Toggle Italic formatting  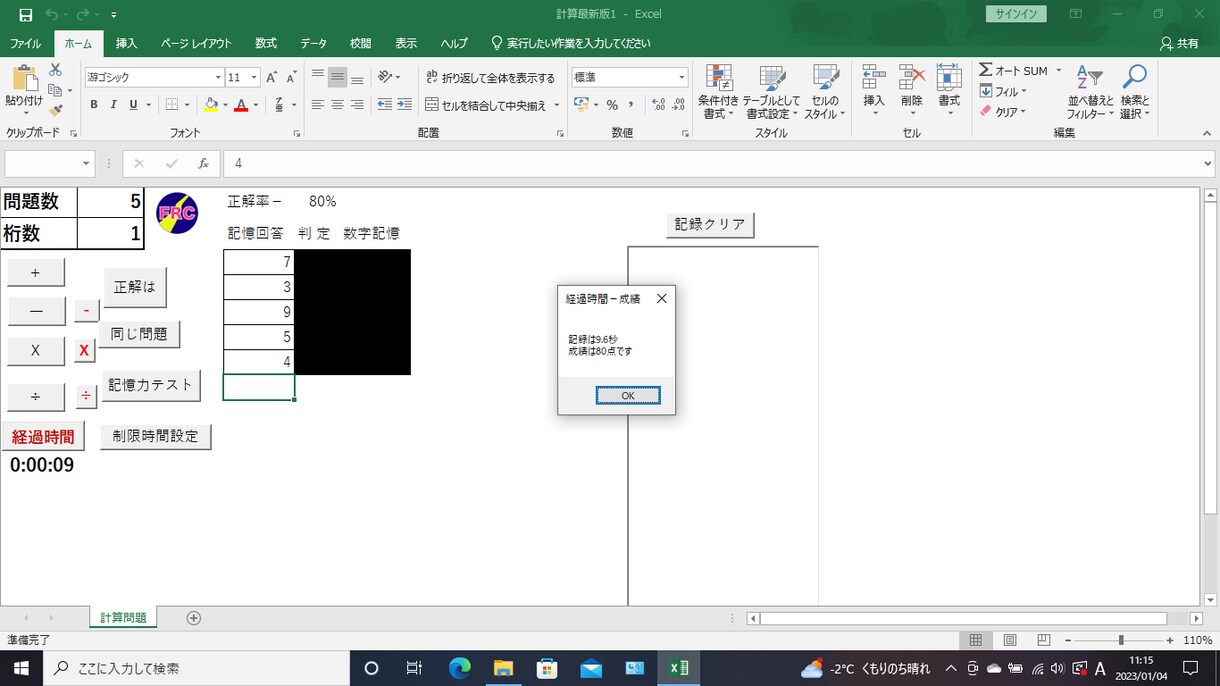113,105
